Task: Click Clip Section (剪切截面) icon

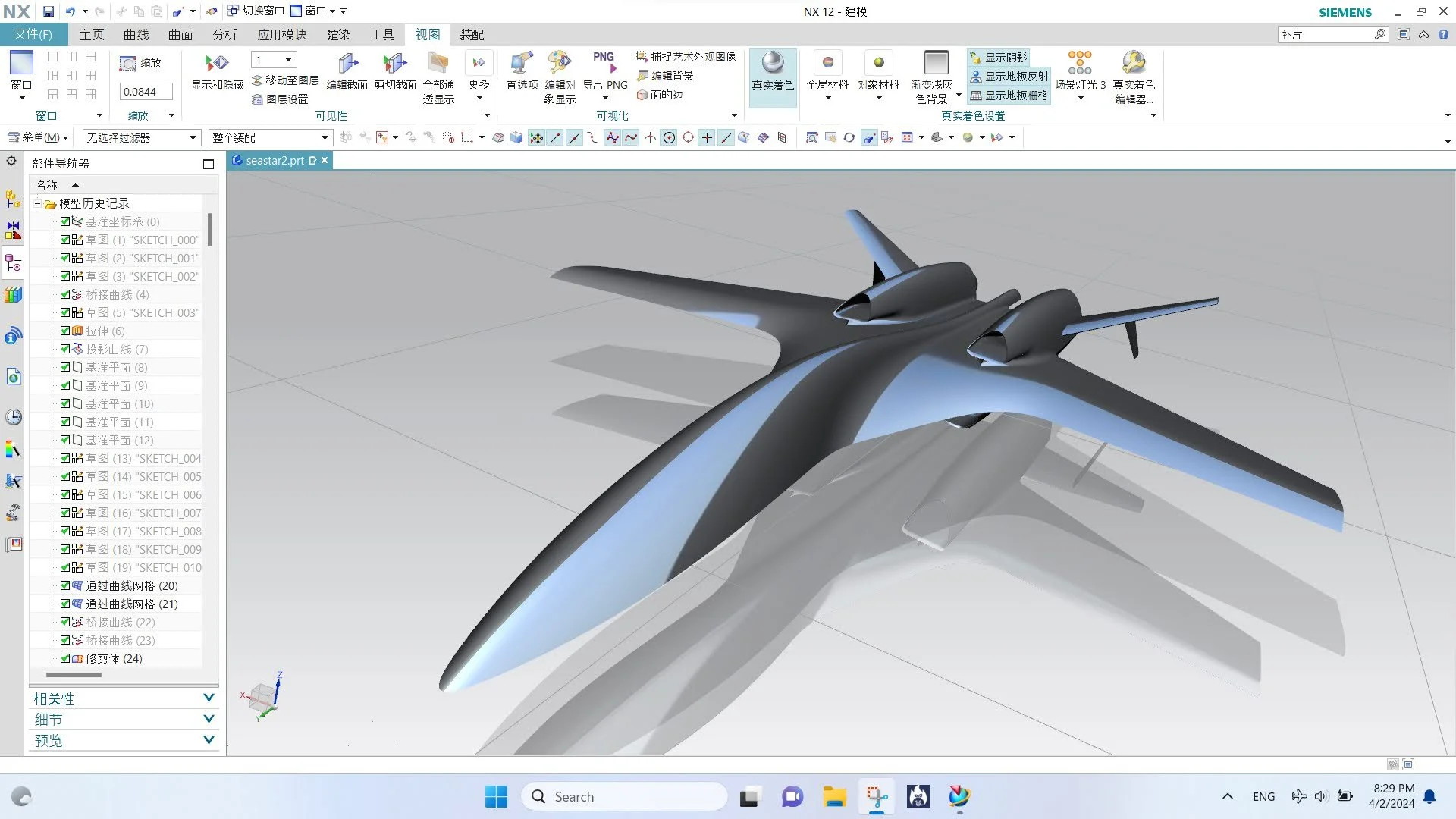Action: [394, 64]
